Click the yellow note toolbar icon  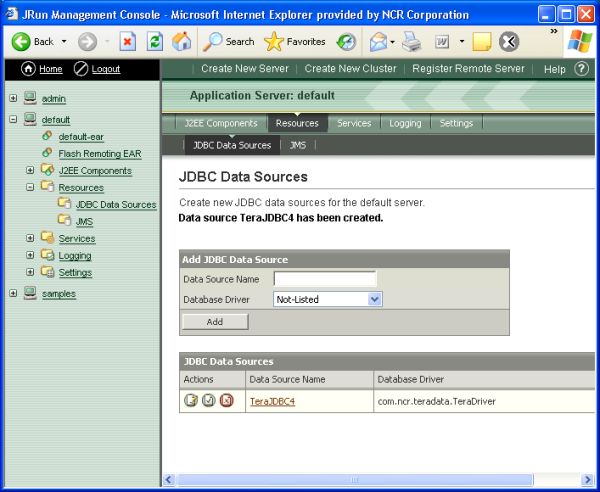tap(482, 41)
